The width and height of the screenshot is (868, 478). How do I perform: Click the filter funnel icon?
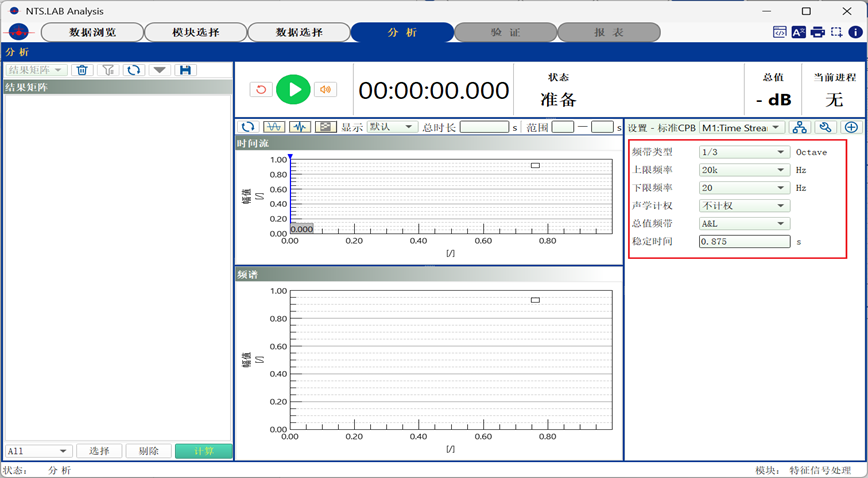[108, 70]
